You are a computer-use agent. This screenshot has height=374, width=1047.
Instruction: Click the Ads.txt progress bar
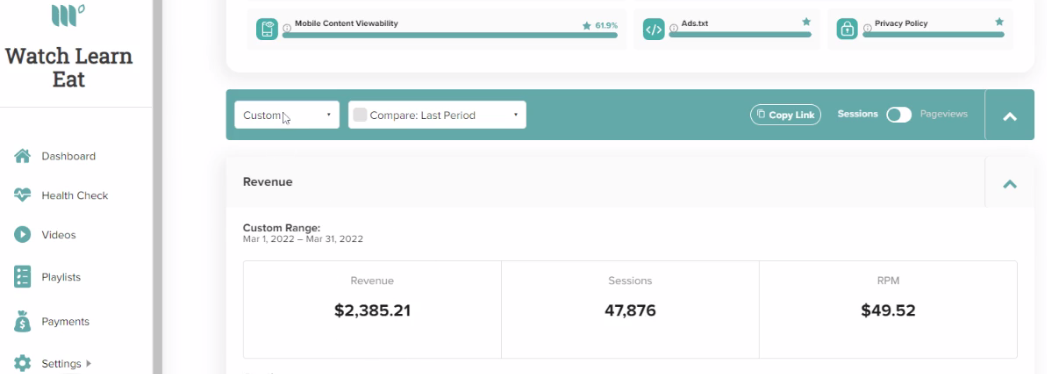[740, 35]
